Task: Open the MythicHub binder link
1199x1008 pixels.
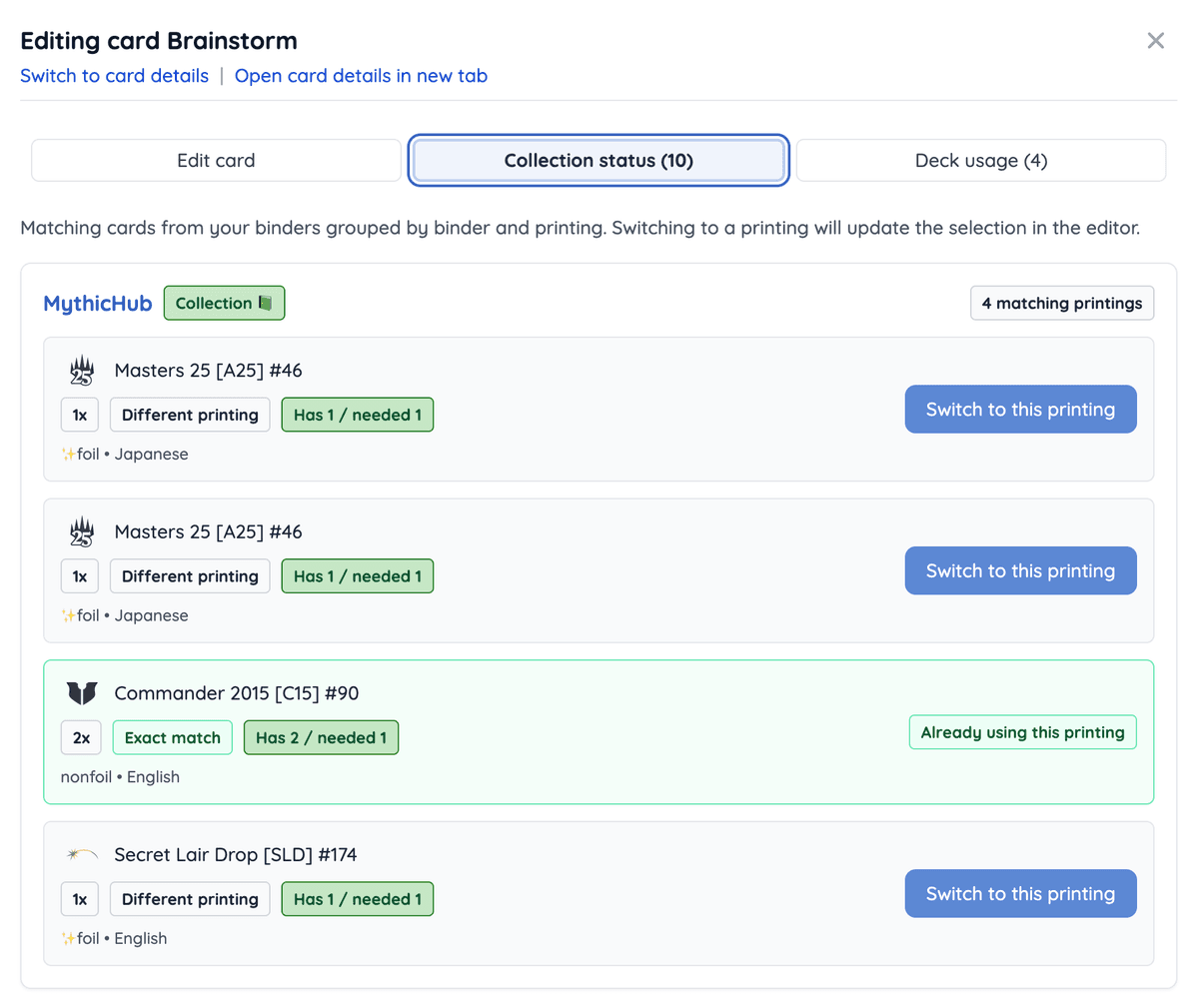Action: click(x=97, y=304)
